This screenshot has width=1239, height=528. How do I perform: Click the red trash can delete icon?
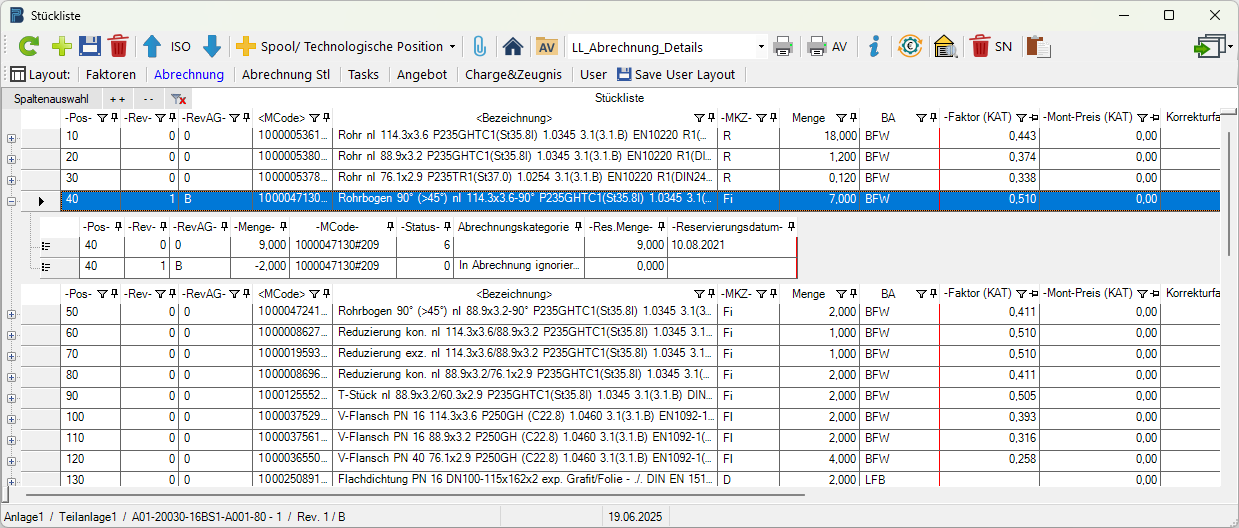(x=119, y=46)
